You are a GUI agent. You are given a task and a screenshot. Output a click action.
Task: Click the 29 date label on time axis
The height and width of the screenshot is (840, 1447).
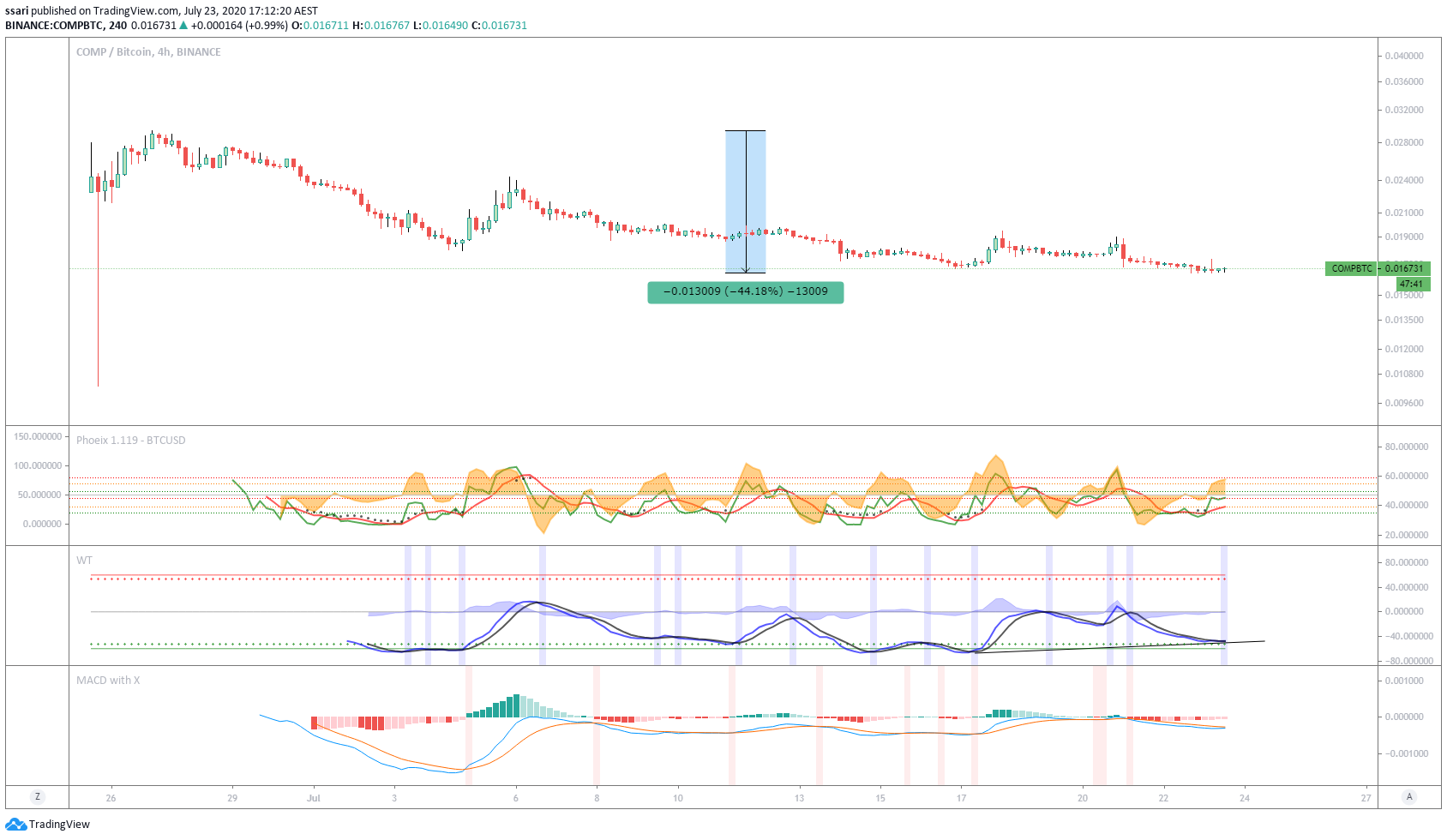click(232, 798)
